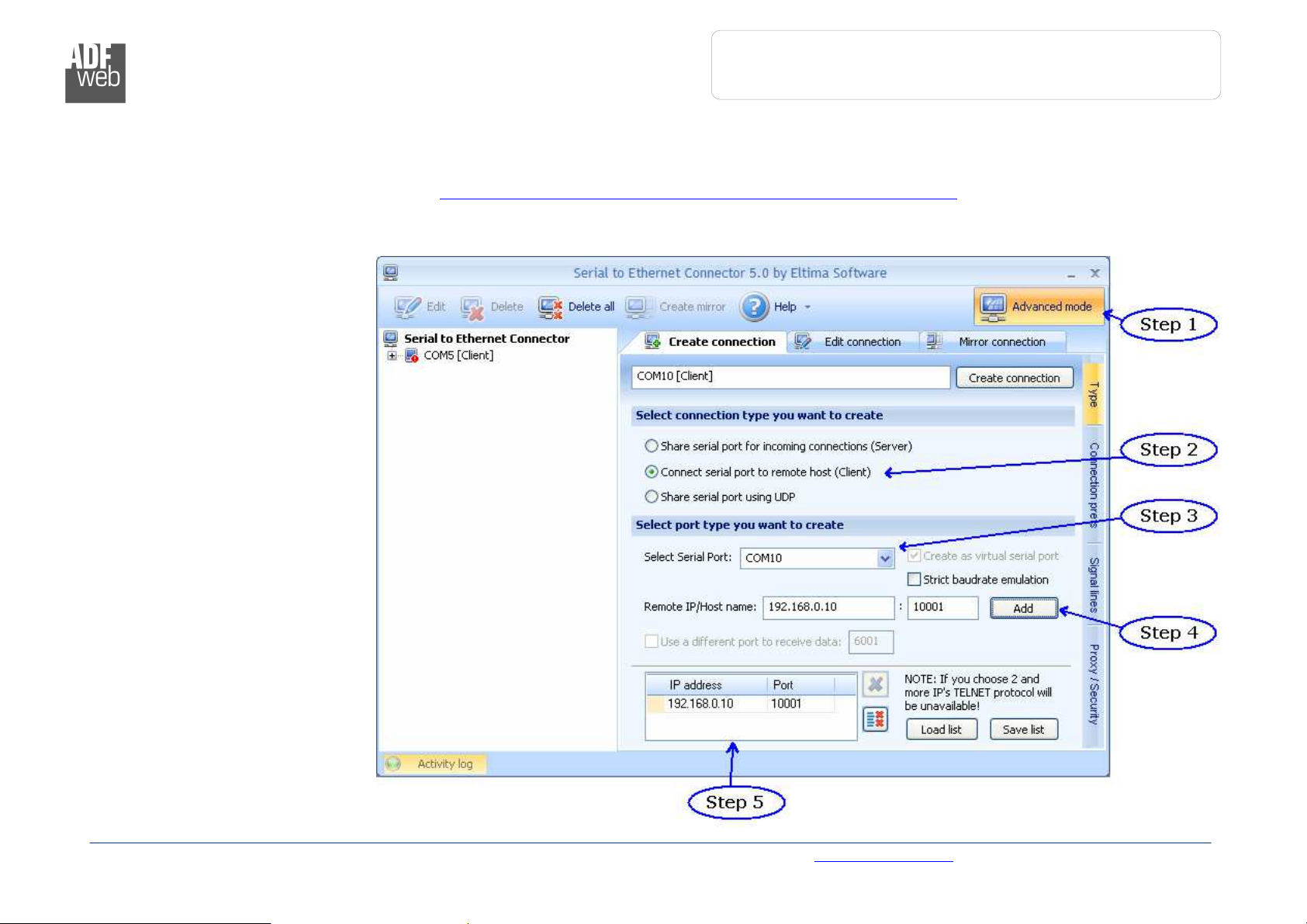Click the remote port field 10001
This screenshot has width=1307, height=924.
942,607
